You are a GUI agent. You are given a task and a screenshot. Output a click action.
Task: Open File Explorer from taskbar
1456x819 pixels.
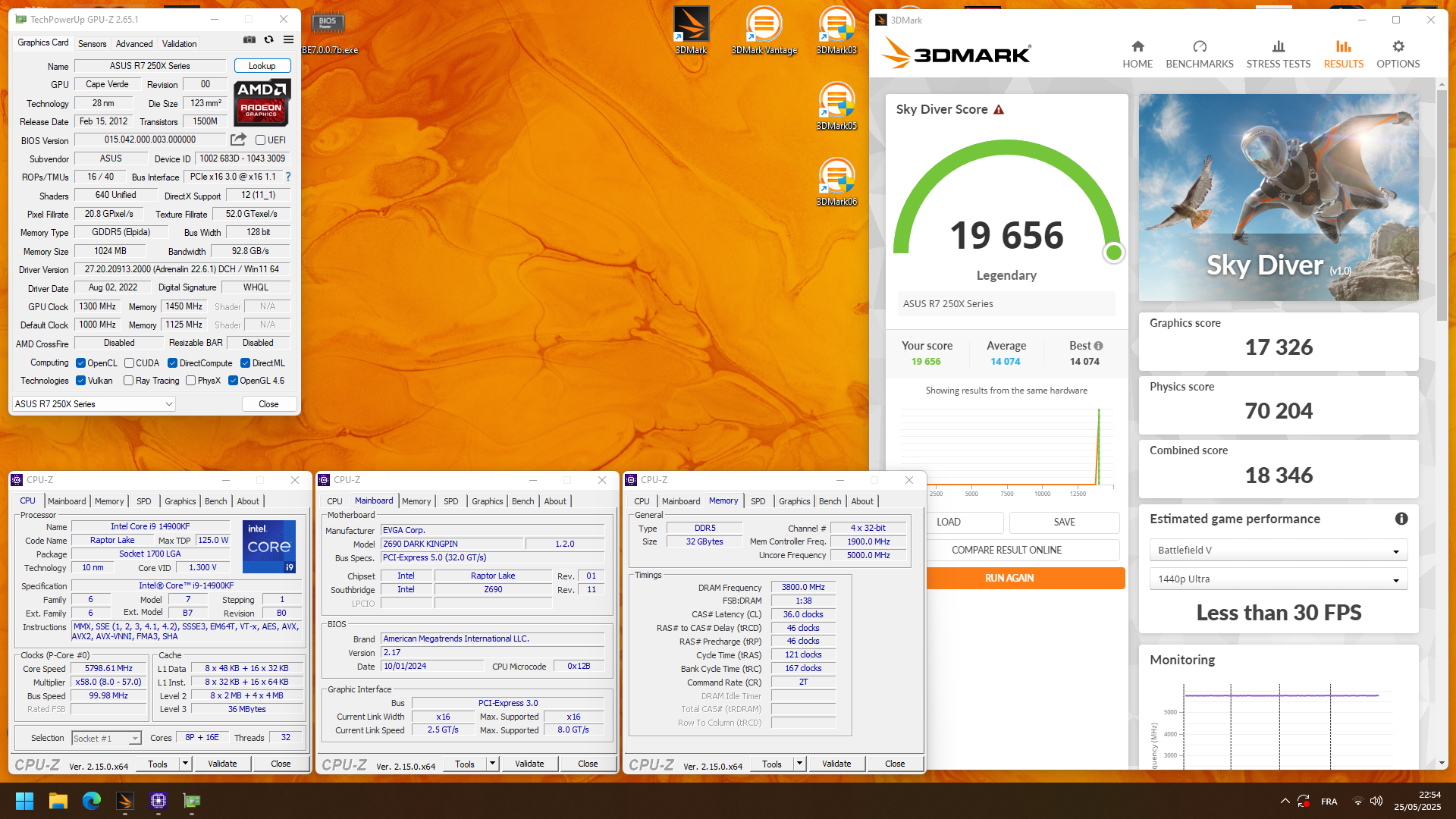pyautogui.click(x=58, y=801)
